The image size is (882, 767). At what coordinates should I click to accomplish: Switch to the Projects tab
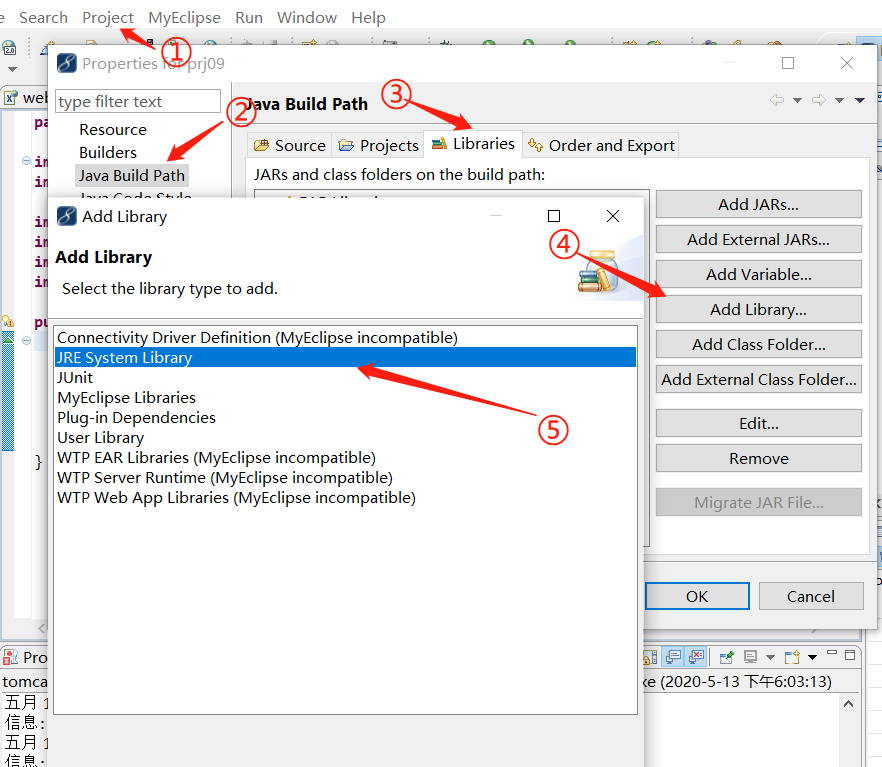378,146
